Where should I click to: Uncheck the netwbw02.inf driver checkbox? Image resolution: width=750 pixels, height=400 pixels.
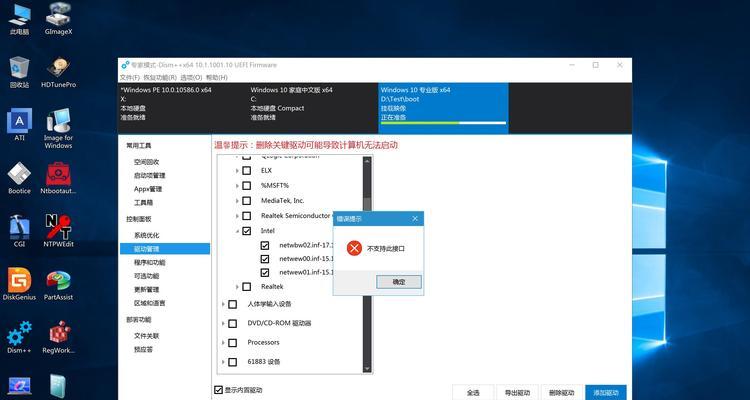coord(265,245)
